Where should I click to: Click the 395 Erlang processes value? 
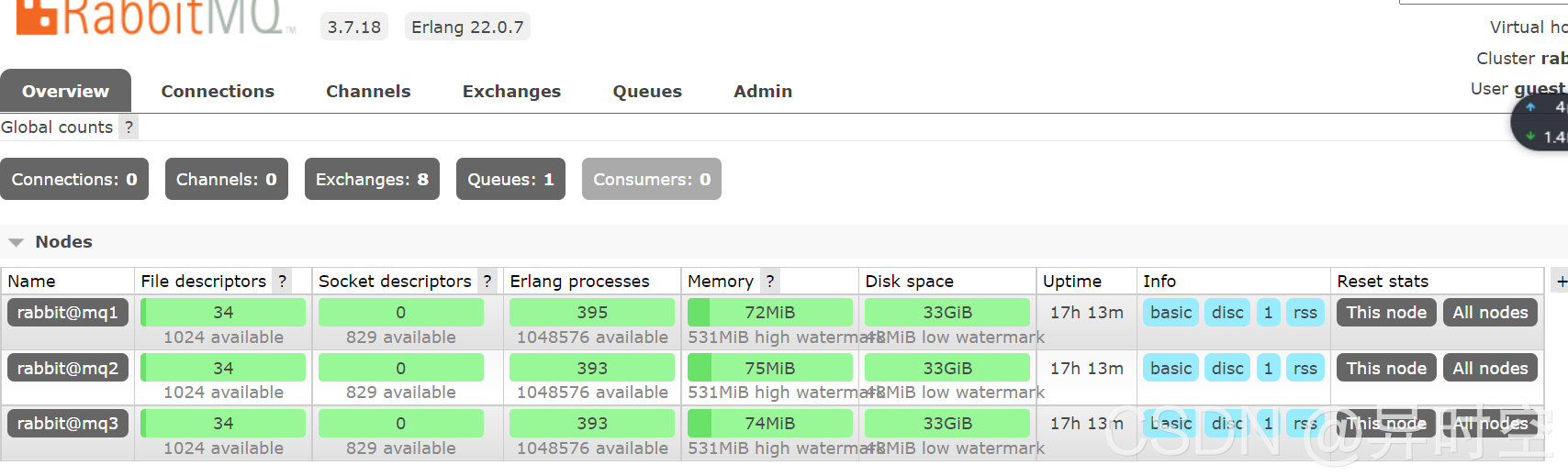(x=592, y=313)
